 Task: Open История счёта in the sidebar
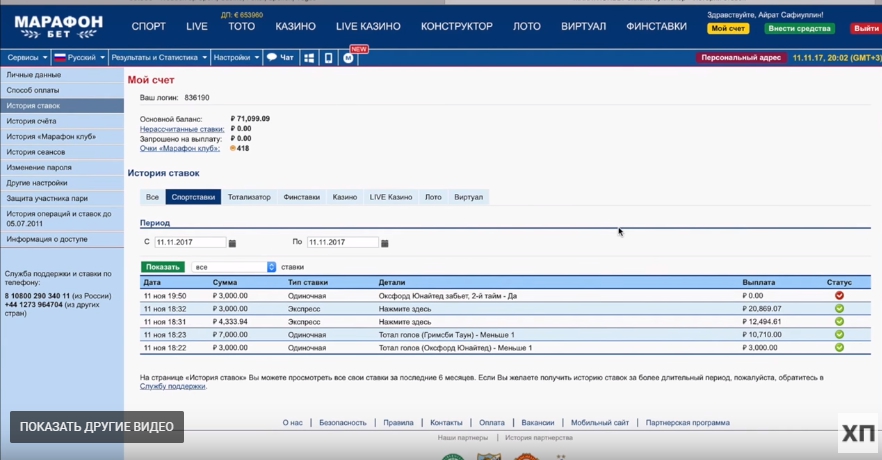coord(62,121)
